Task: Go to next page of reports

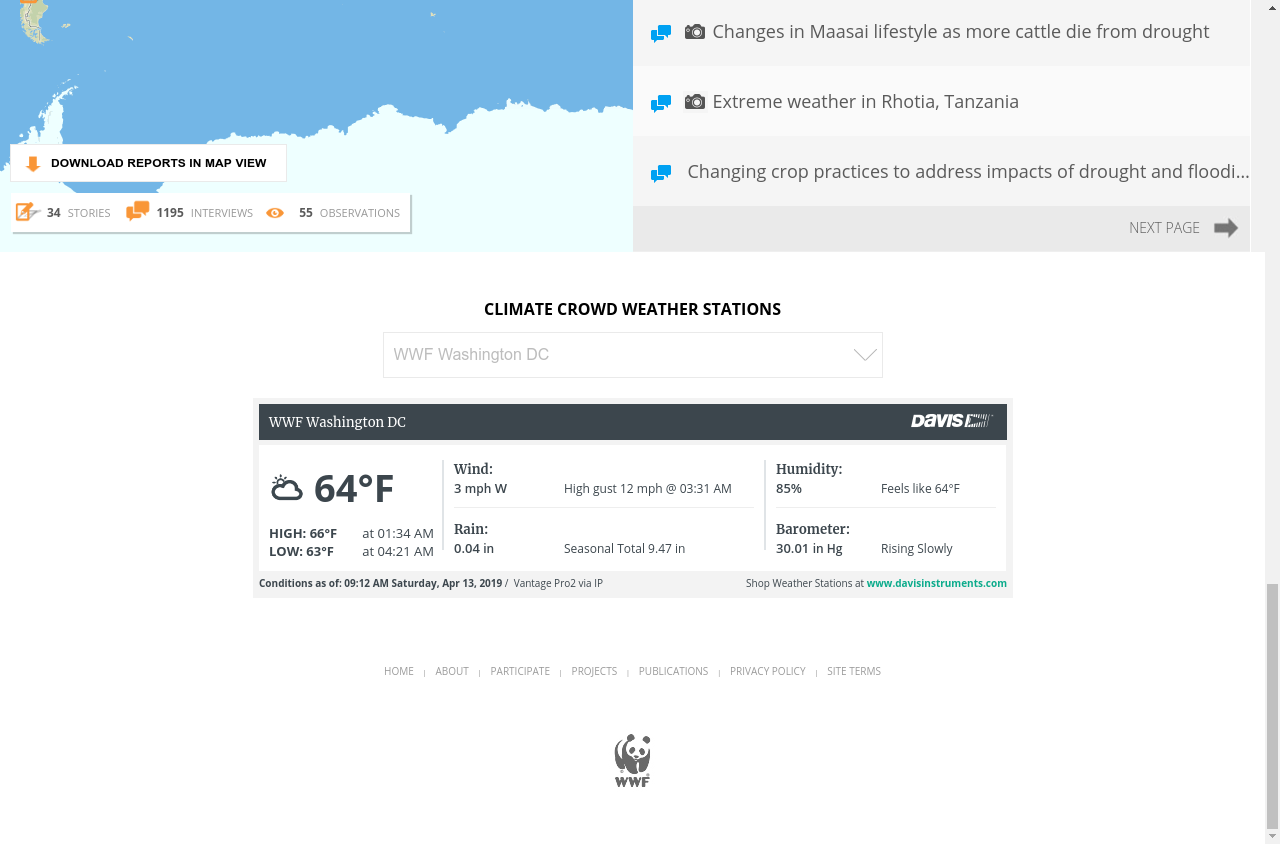Action: click(1183, 228)
